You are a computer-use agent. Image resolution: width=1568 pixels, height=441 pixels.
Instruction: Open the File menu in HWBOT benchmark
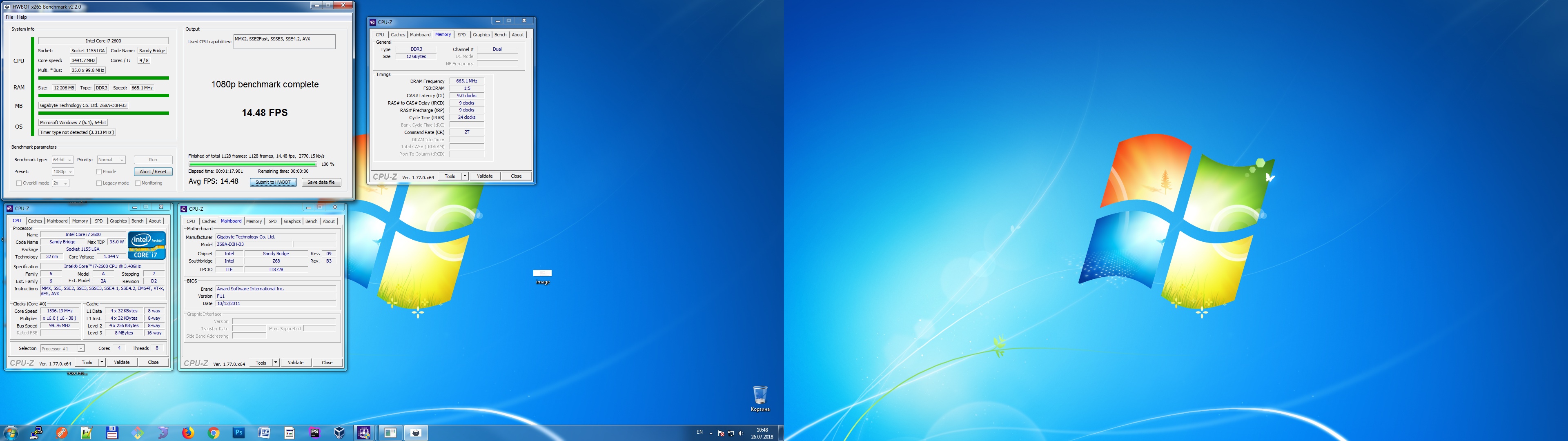tap(9, 17)
